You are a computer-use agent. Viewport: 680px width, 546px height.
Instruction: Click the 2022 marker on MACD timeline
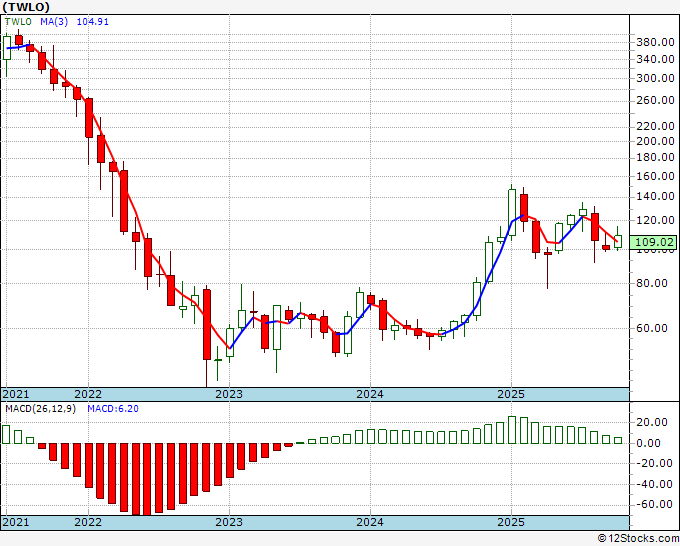pyautogui.click(x=88, y=522)
